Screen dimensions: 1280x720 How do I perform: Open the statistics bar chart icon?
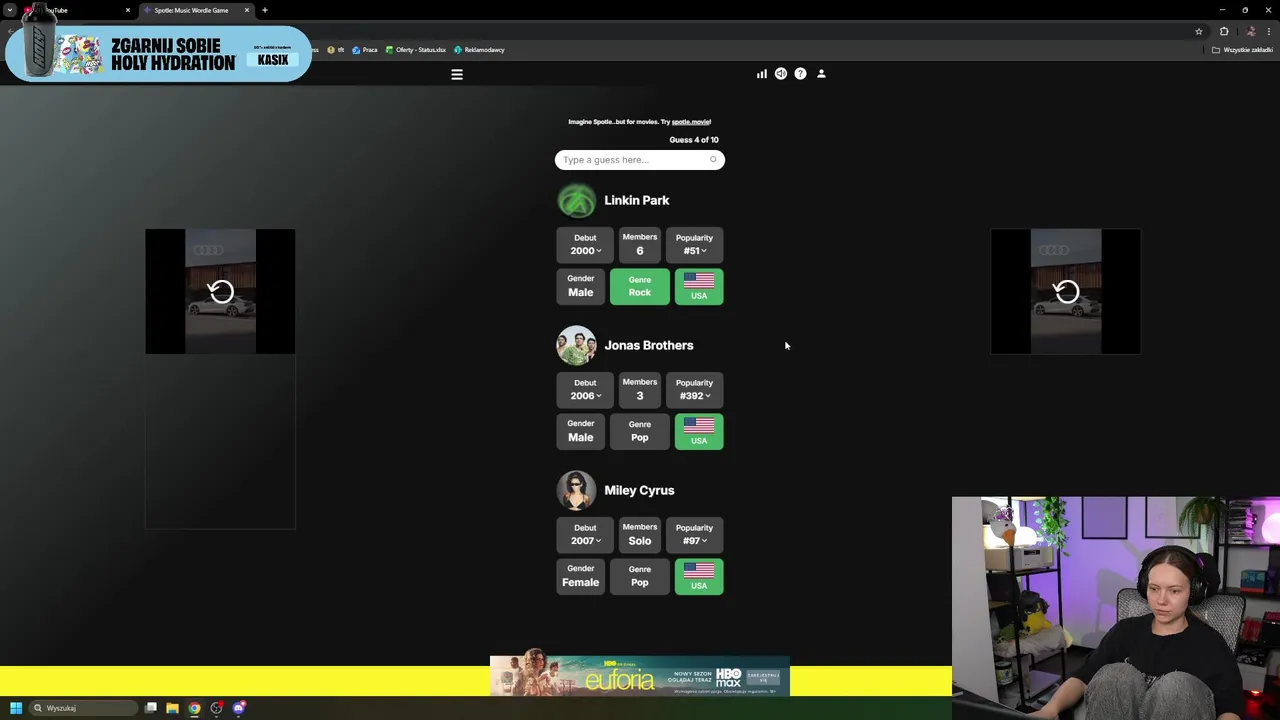pos(762,74)
